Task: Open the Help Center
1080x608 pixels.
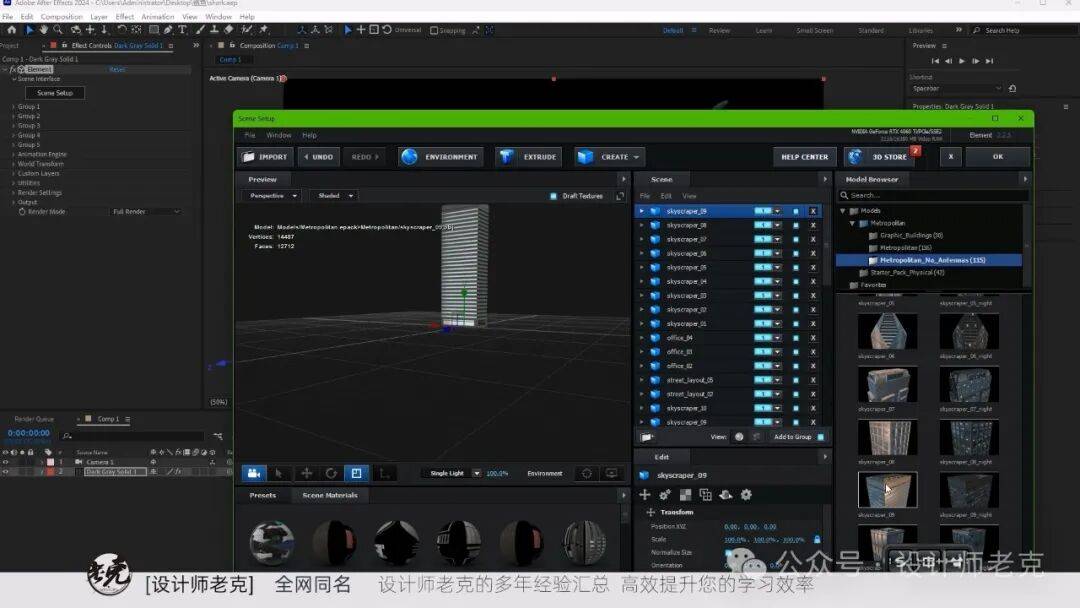Action: pos(804,157)
